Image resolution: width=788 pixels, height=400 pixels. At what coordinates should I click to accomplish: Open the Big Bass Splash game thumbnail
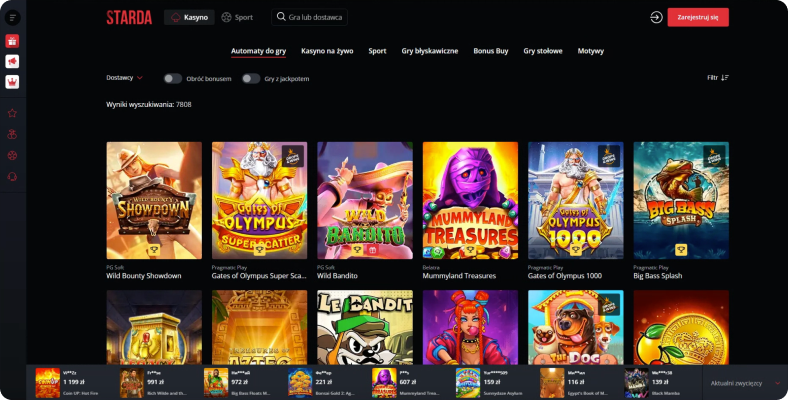[681, 201]
